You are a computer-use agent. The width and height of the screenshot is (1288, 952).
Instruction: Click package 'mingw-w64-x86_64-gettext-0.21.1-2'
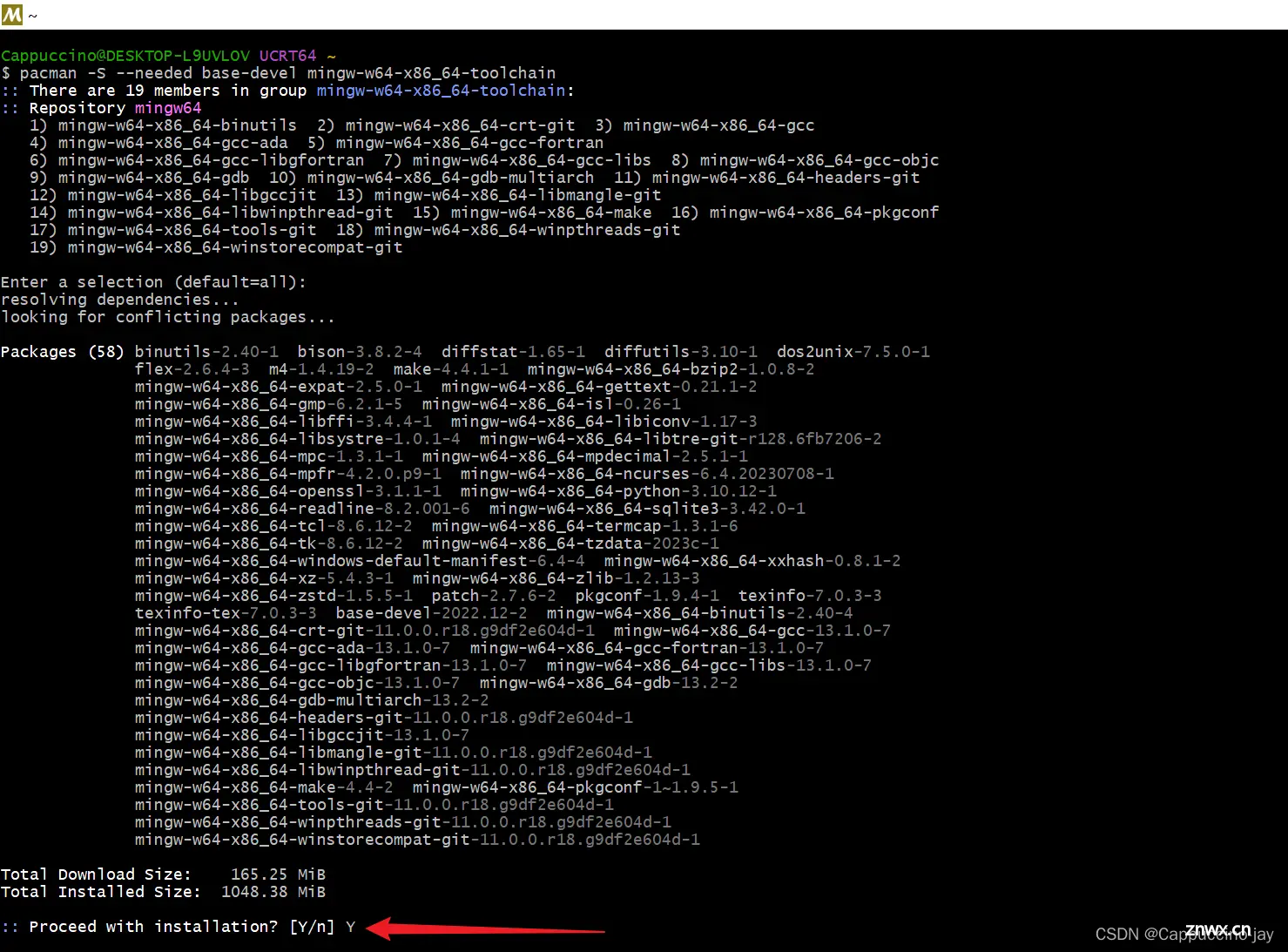tap(599, 387)
